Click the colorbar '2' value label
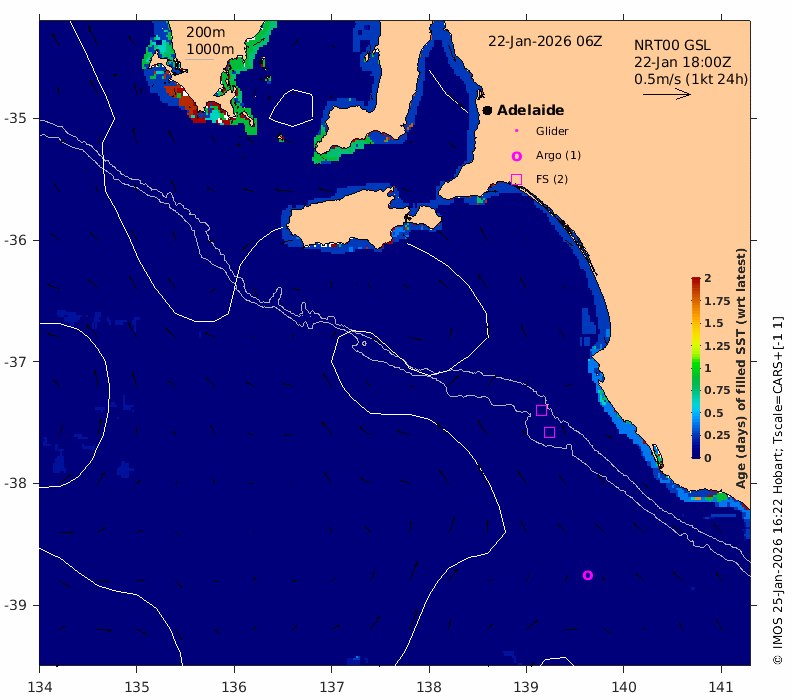 (708, 278)
